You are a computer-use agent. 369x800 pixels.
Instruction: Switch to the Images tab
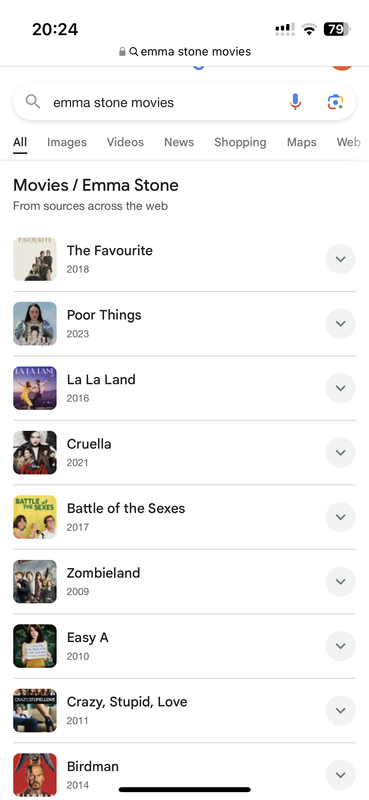pos(67,142)
